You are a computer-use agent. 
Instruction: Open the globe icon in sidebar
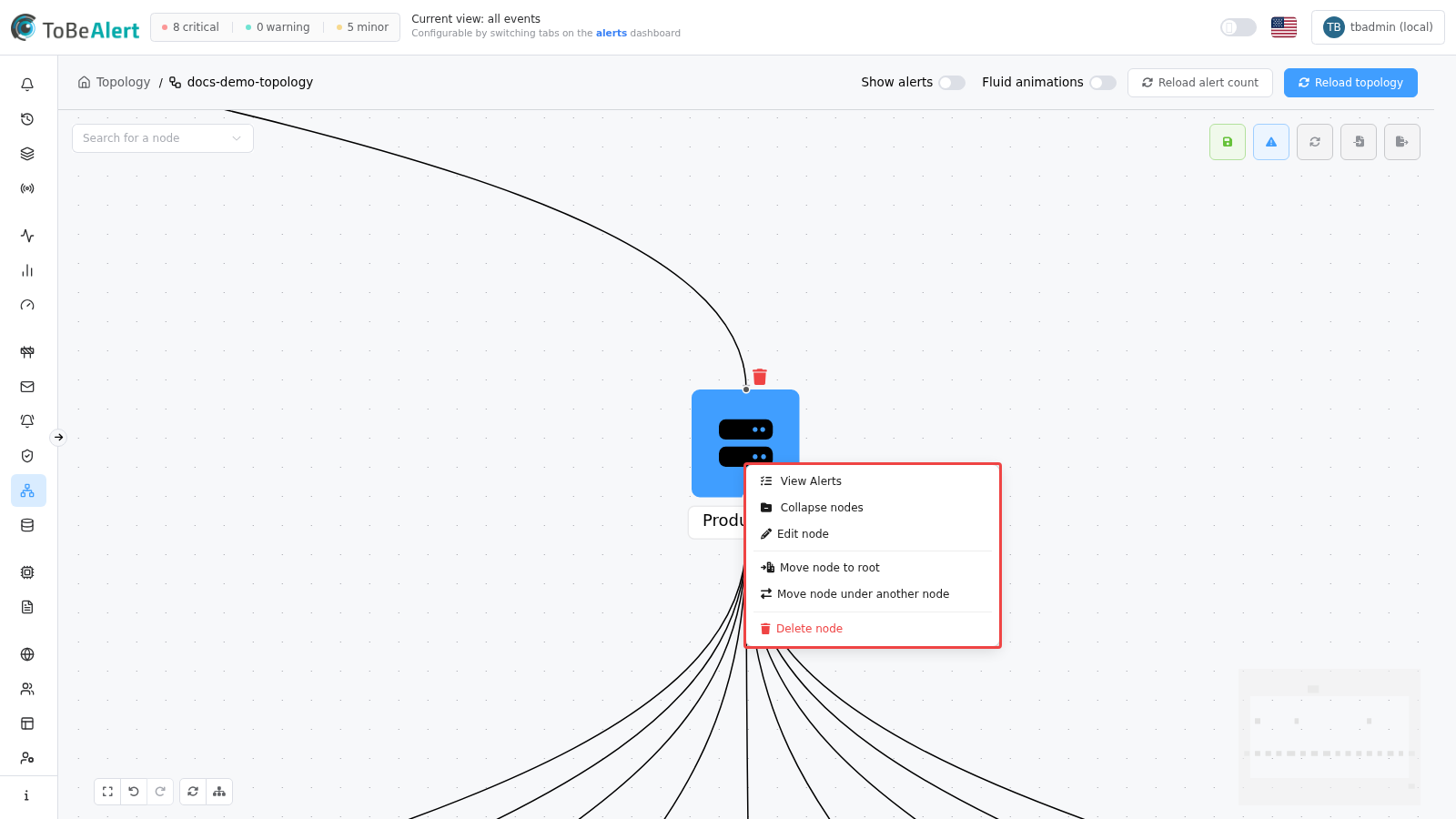tap(27, 654)
